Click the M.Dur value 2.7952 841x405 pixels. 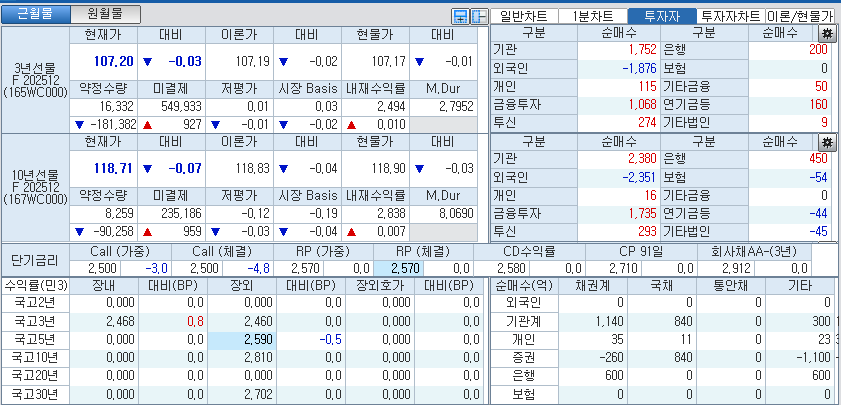(x=456, y=106)
